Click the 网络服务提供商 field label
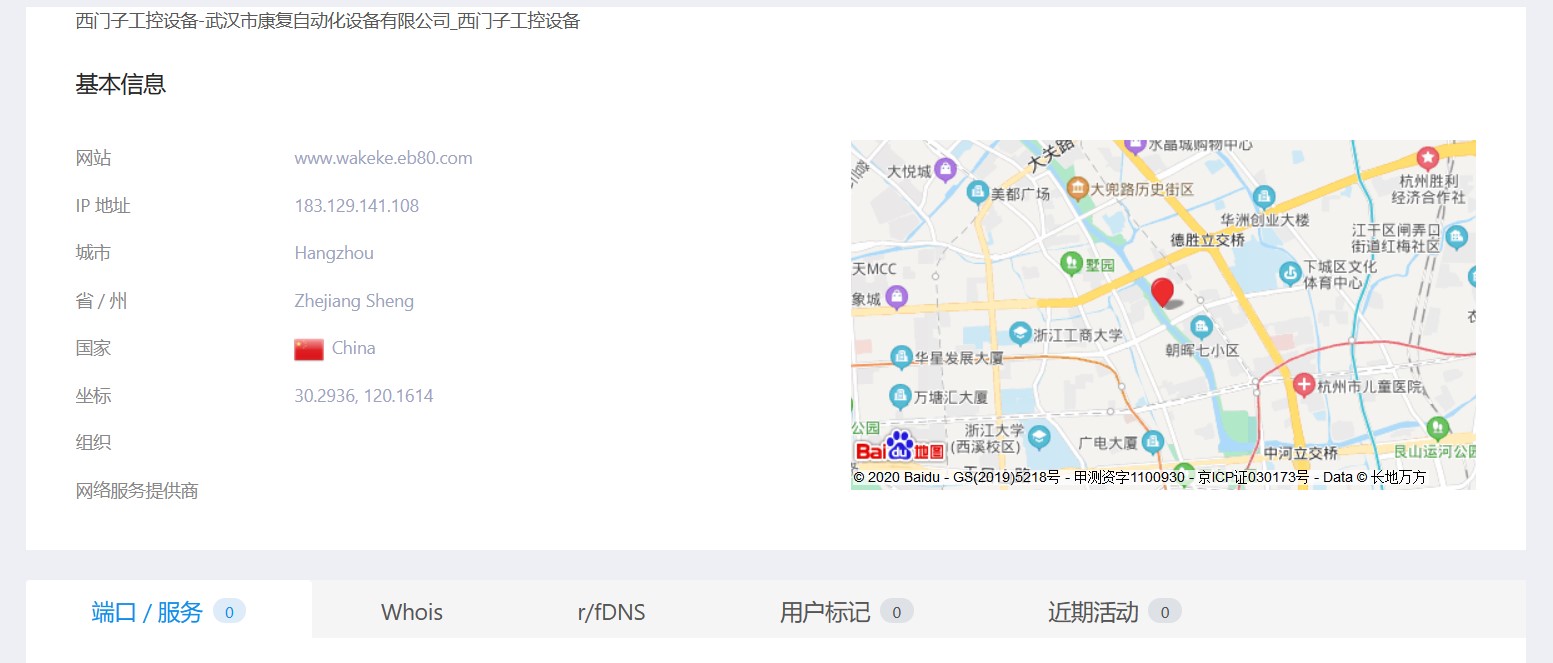This screenshot has width=1553, height=663. [137, 491]
